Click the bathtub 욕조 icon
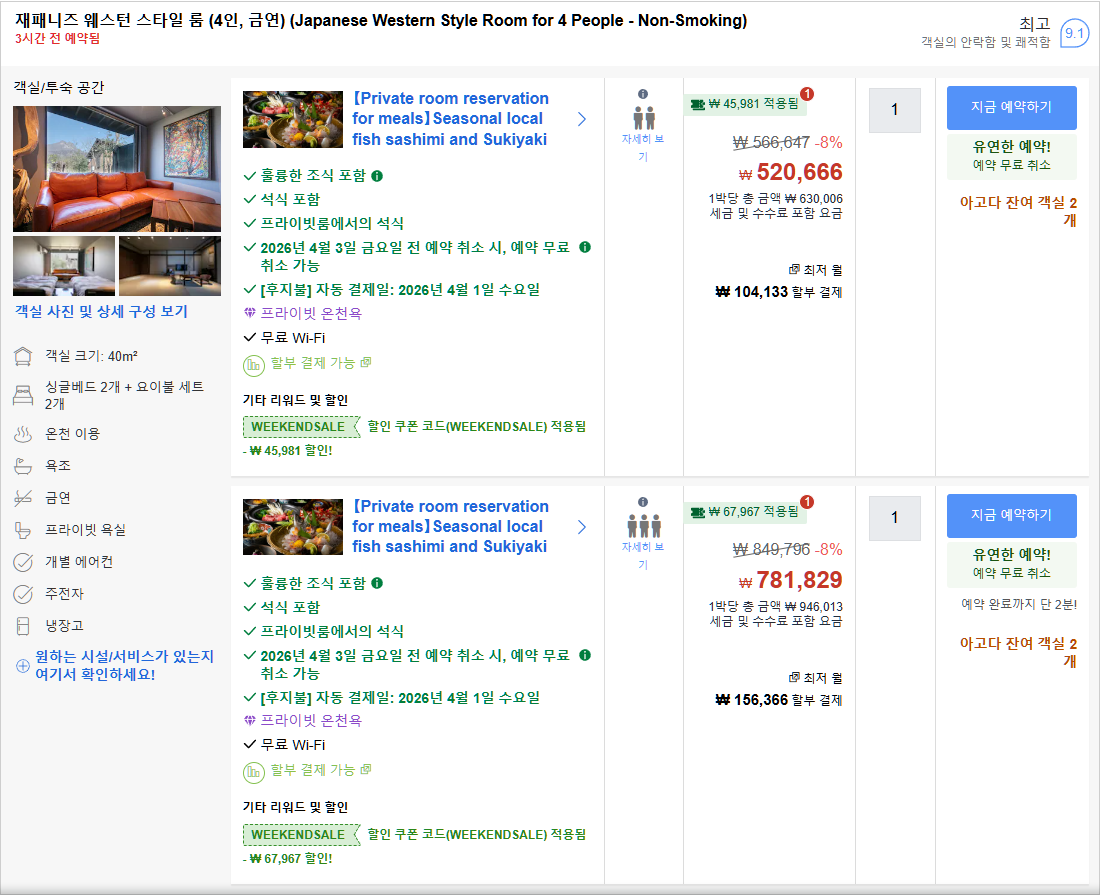 [23, 466]
